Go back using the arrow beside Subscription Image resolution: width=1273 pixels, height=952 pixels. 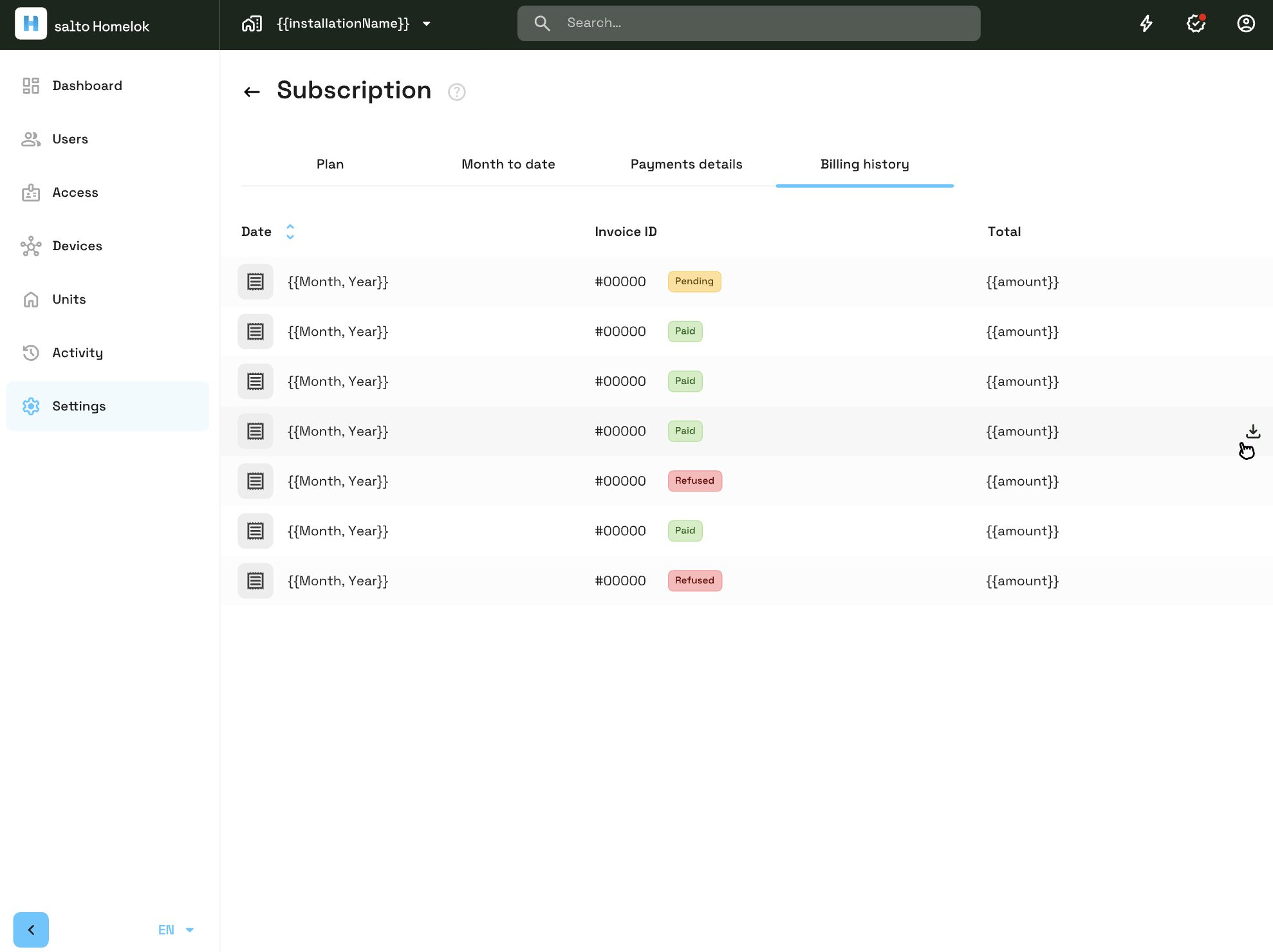252,92
